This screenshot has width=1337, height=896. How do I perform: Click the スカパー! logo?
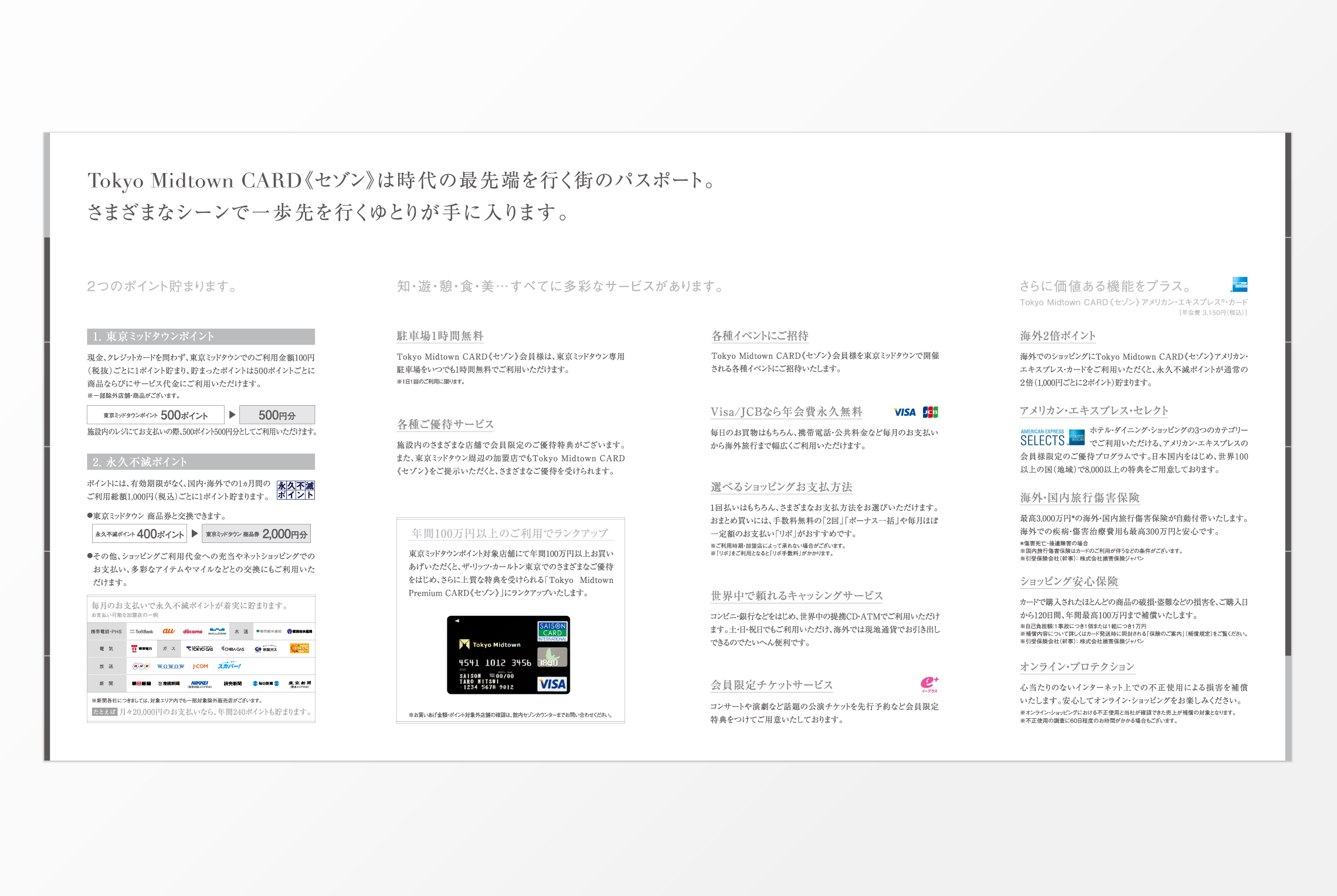(229, 666)
